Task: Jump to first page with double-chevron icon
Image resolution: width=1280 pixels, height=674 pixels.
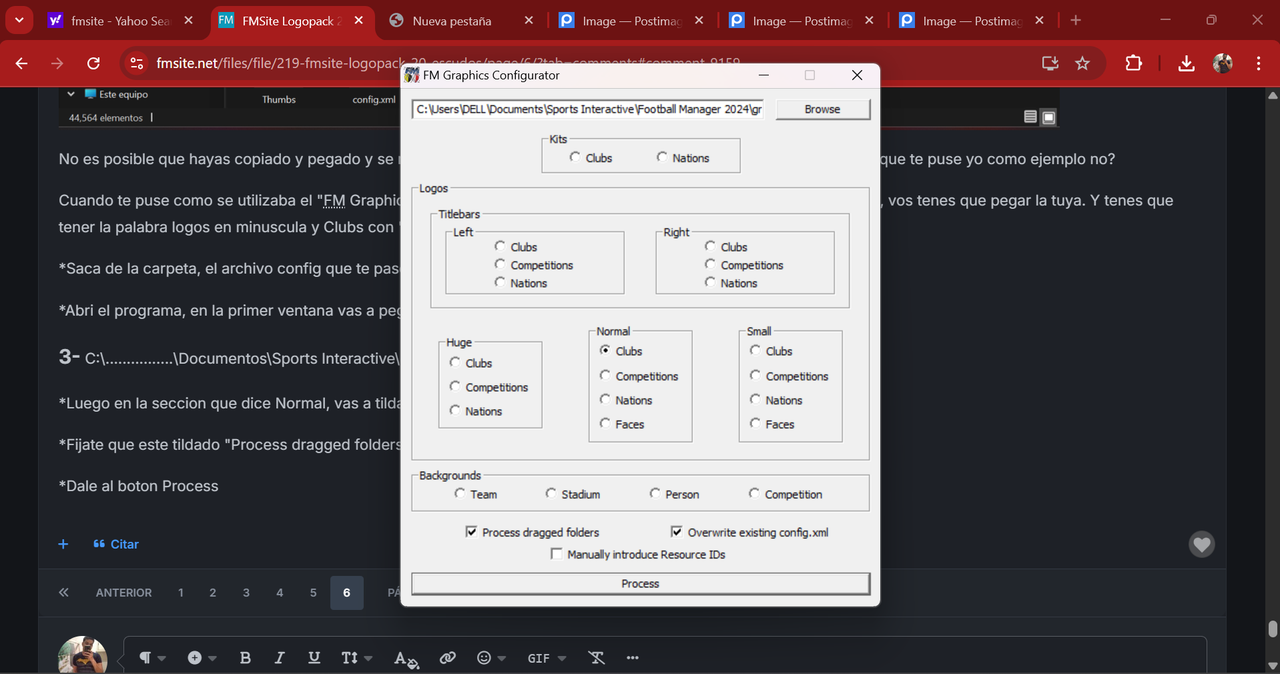Action: [64, 593]
